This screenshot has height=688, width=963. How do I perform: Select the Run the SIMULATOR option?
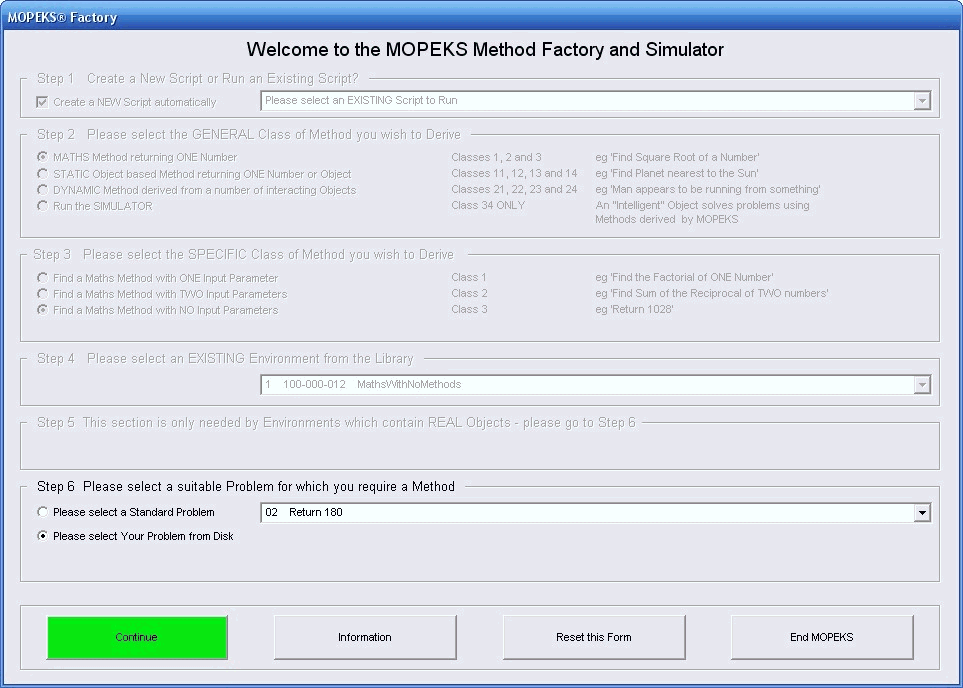point(42,206)
